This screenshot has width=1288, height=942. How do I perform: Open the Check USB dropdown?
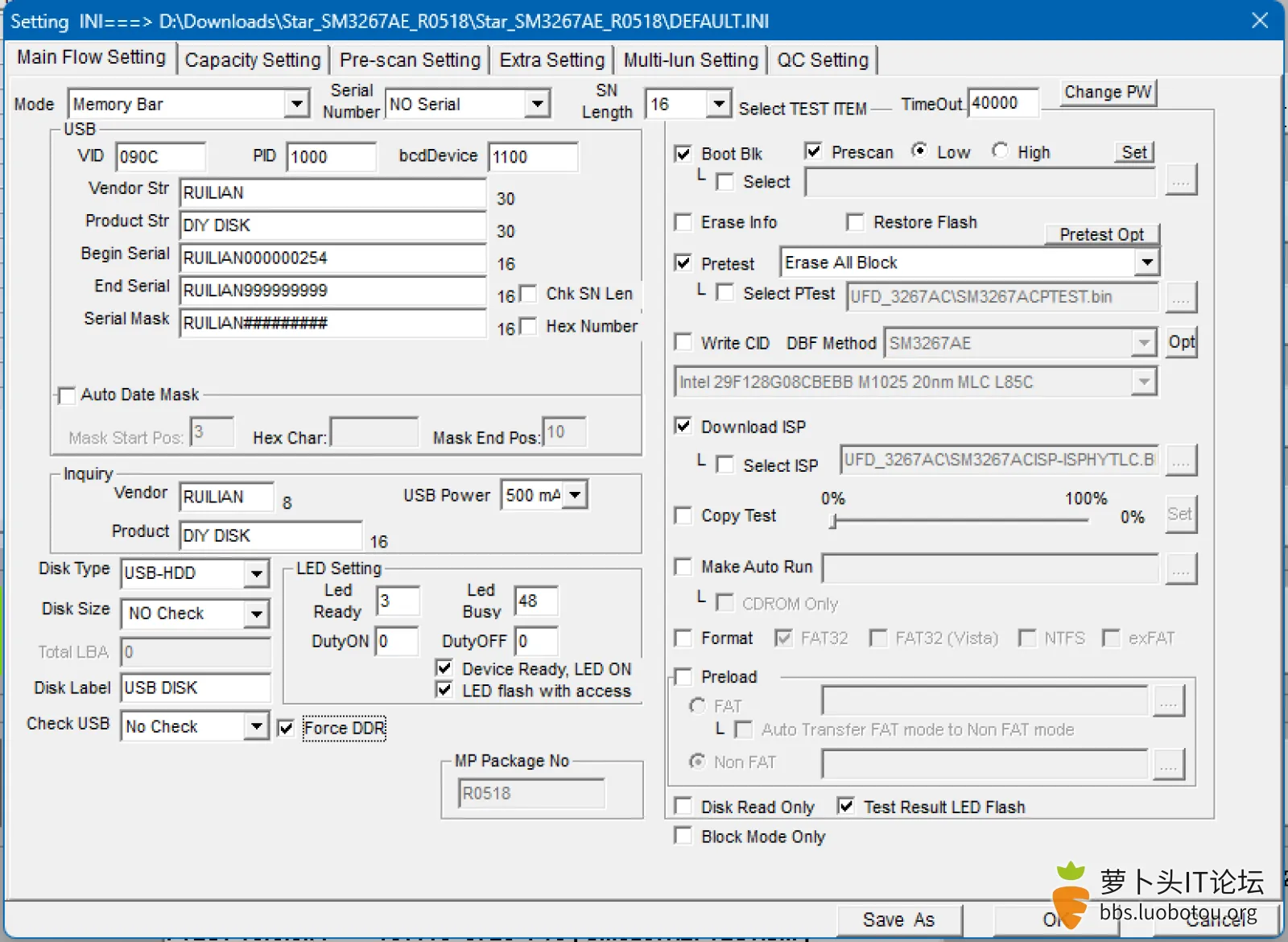coord(256,726)
